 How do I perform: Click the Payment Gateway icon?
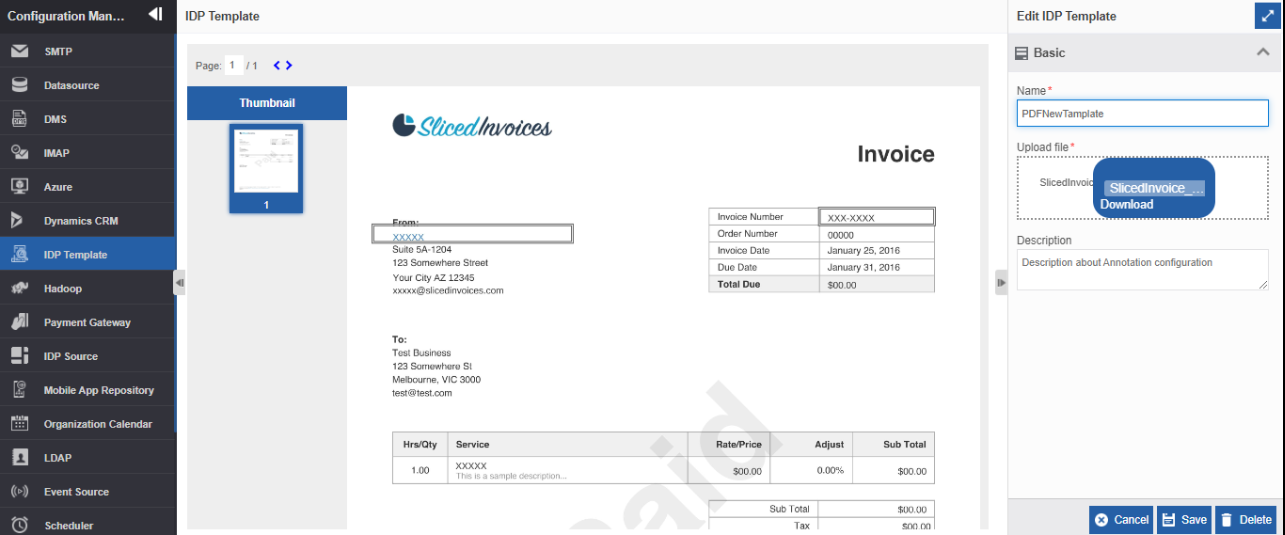(x=19, y=322)
